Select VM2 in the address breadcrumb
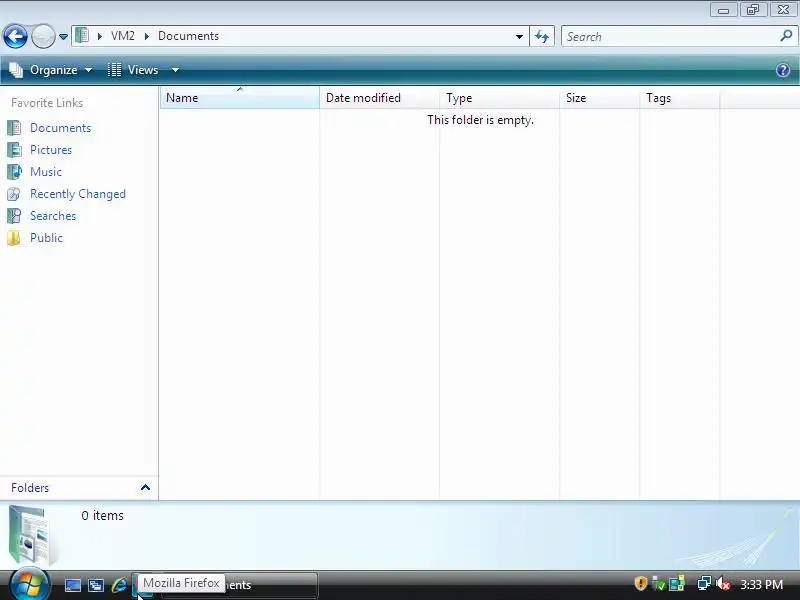The width and height of the screenshot is (800, 600). (x=123, y=36)
